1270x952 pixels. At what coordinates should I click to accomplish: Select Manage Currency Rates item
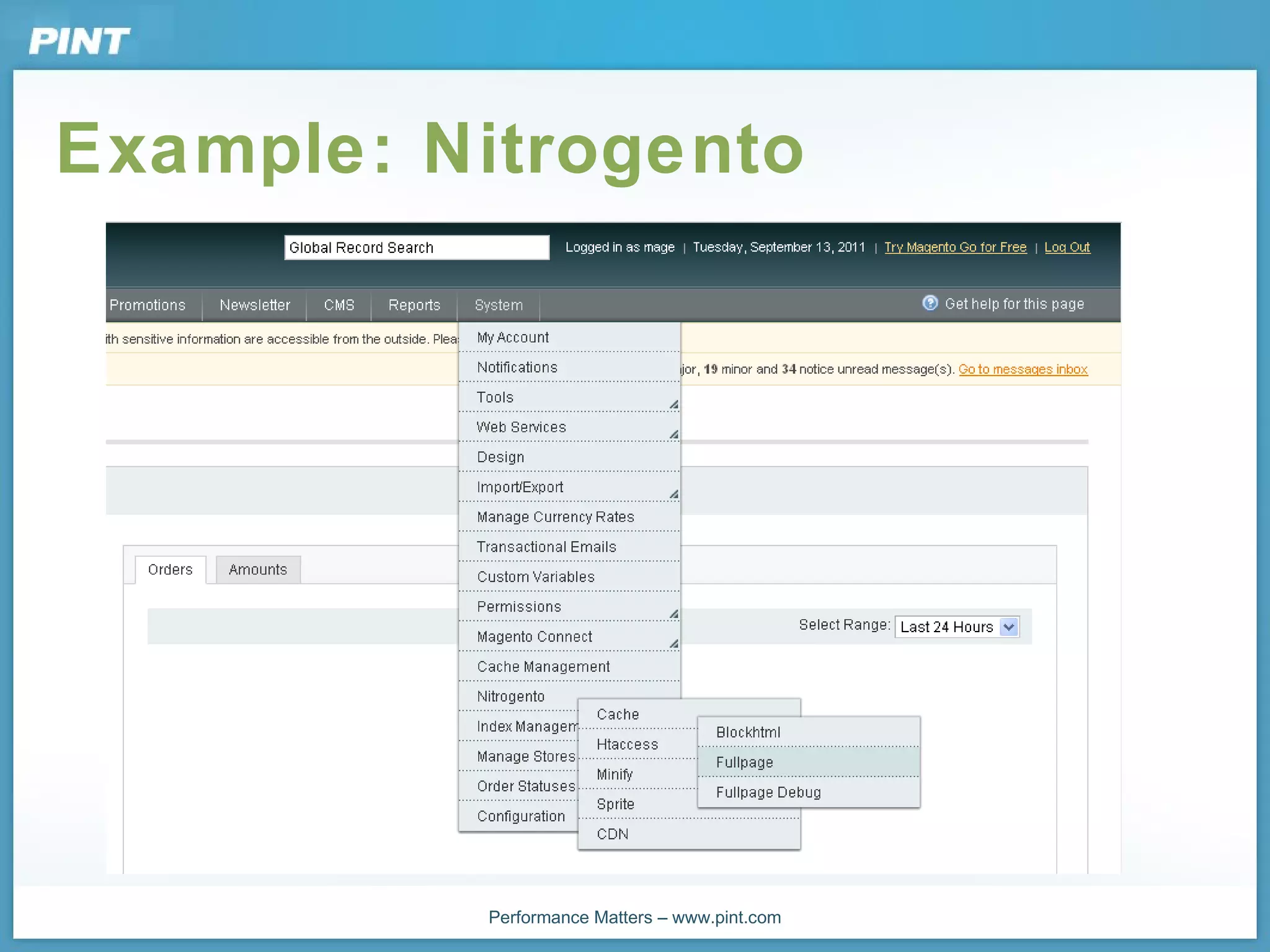[x=569, y=517]
